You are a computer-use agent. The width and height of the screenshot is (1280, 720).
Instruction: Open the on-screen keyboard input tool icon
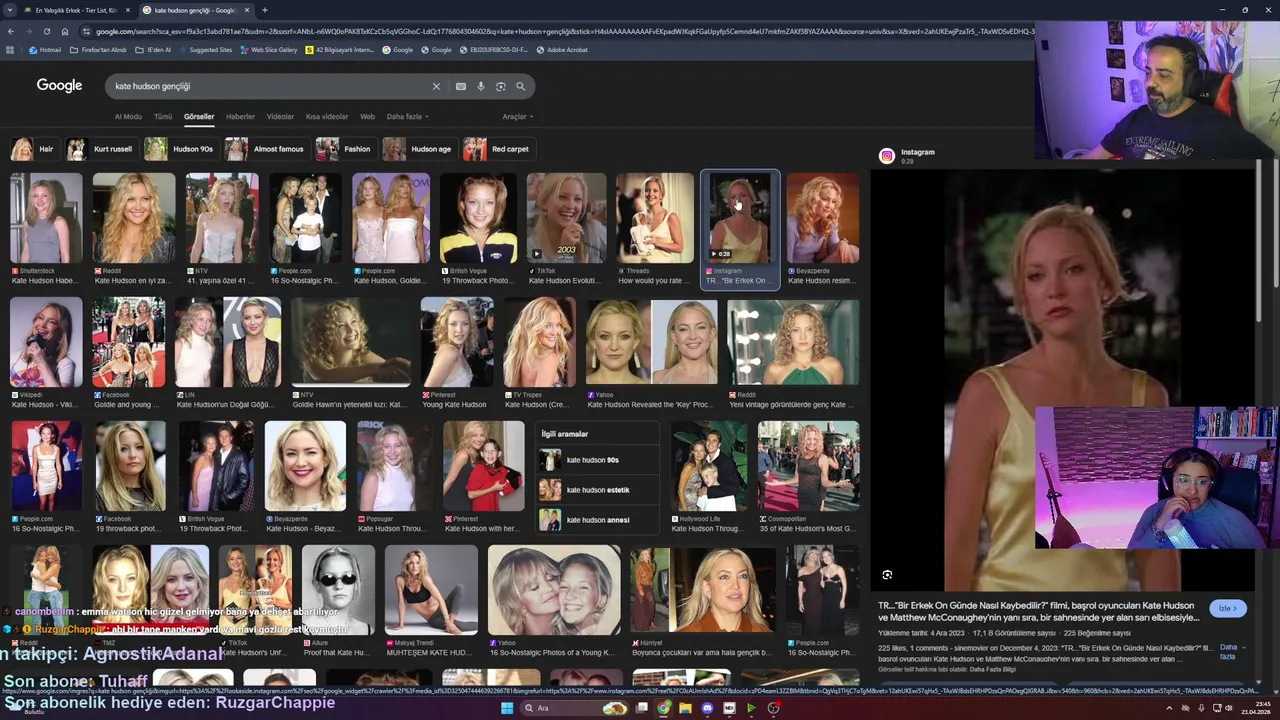(461, 86)
